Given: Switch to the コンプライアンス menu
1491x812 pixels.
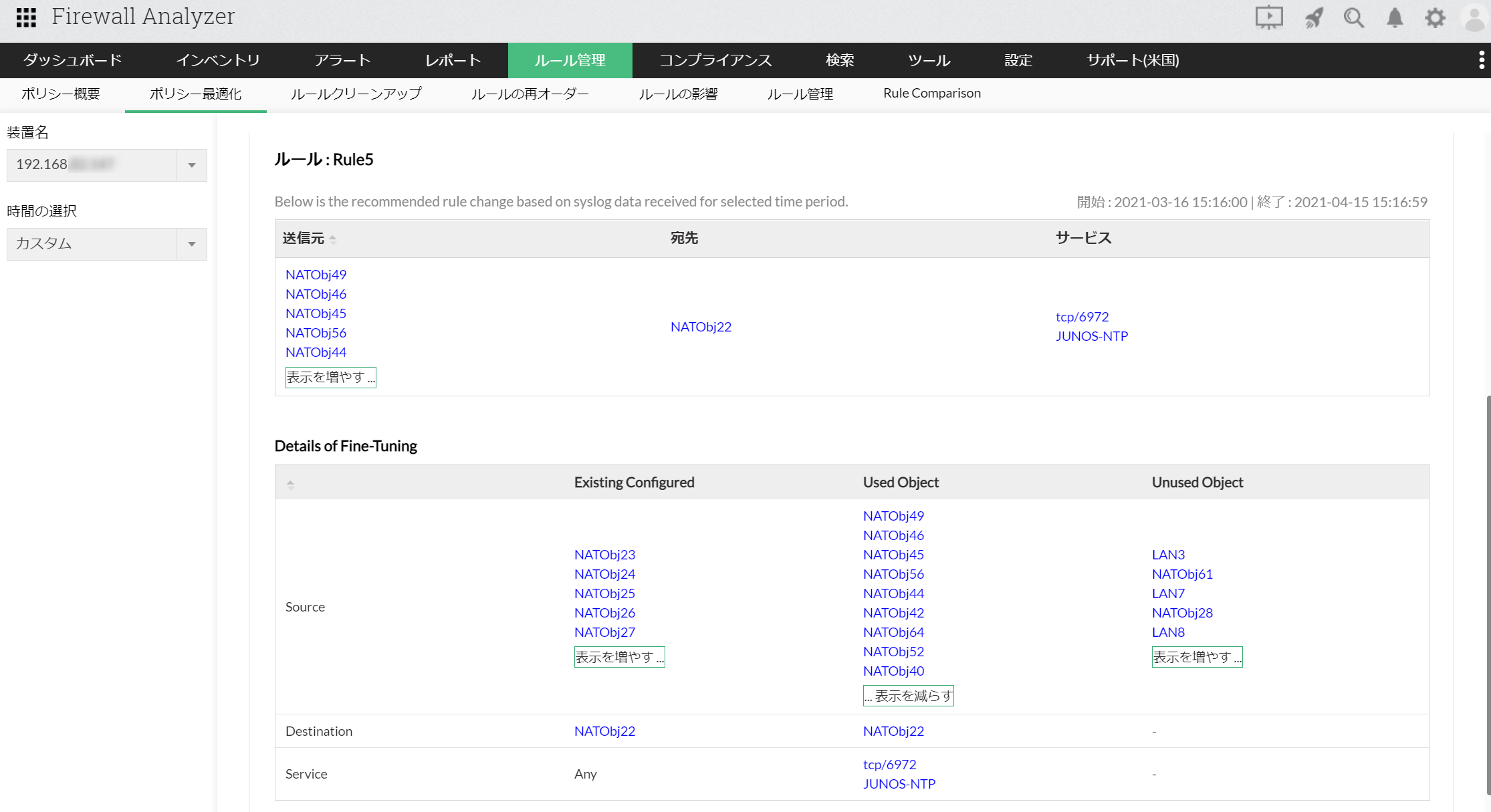Looking at the screenshot, I should pos(715,60).
